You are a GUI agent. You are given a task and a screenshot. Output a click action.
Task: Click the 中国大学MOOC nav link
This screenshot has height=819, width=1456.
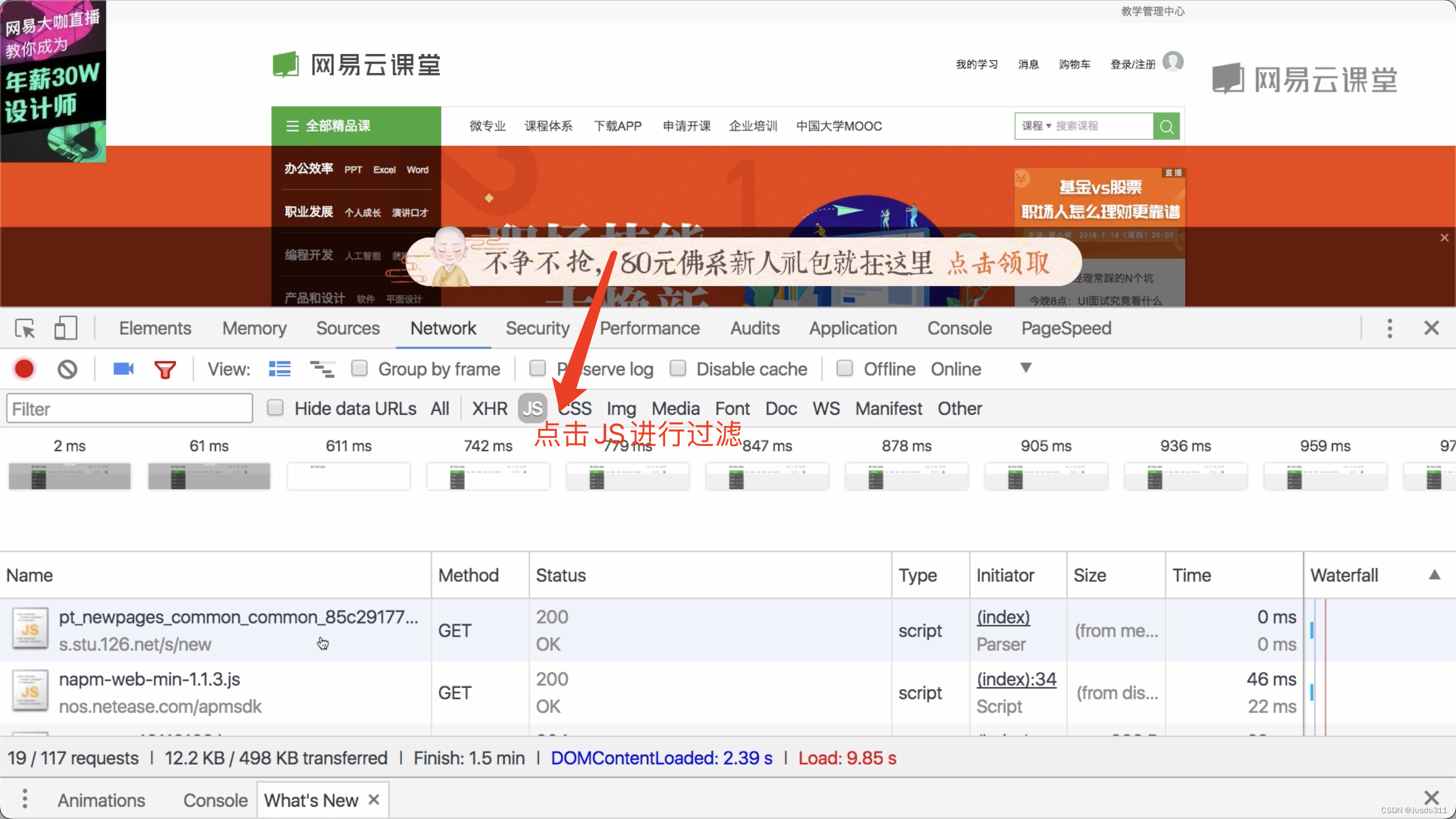click(839, 126)
